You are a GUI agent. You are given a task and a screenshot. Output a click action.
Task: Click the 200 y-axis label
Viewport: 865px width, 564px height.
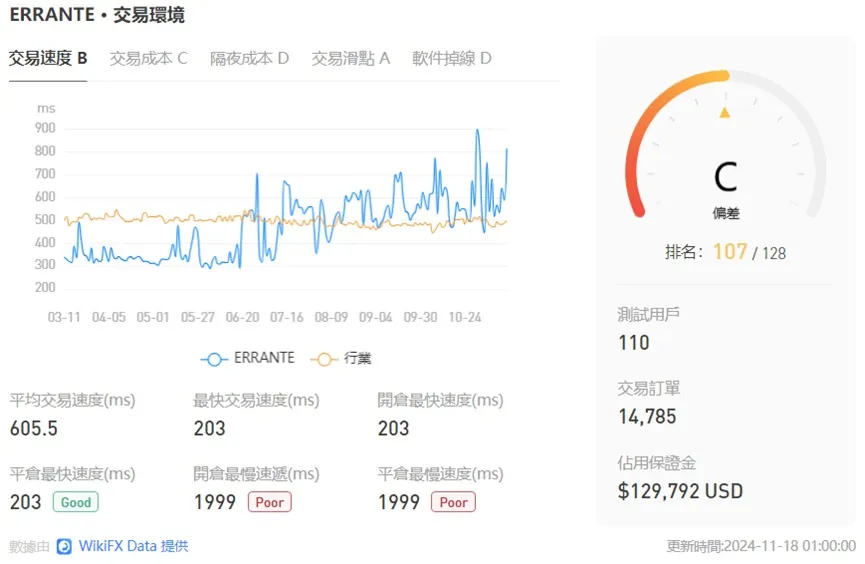coord(45,288)
